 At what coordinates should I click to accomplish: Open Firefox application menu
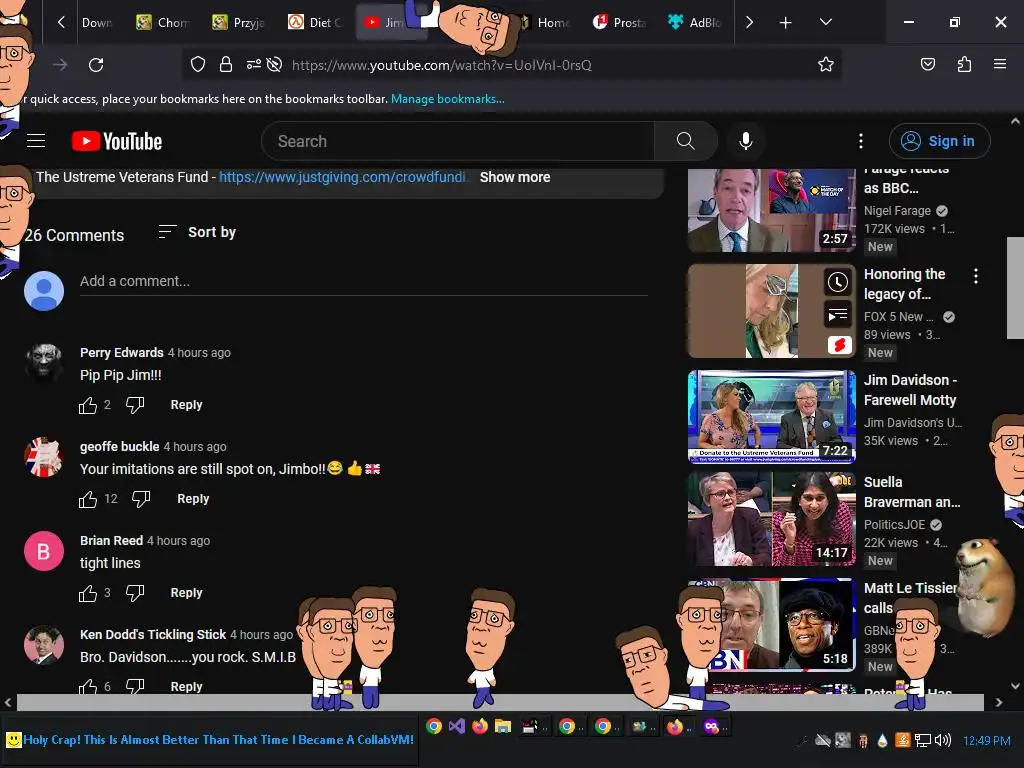click(1000, 65)
